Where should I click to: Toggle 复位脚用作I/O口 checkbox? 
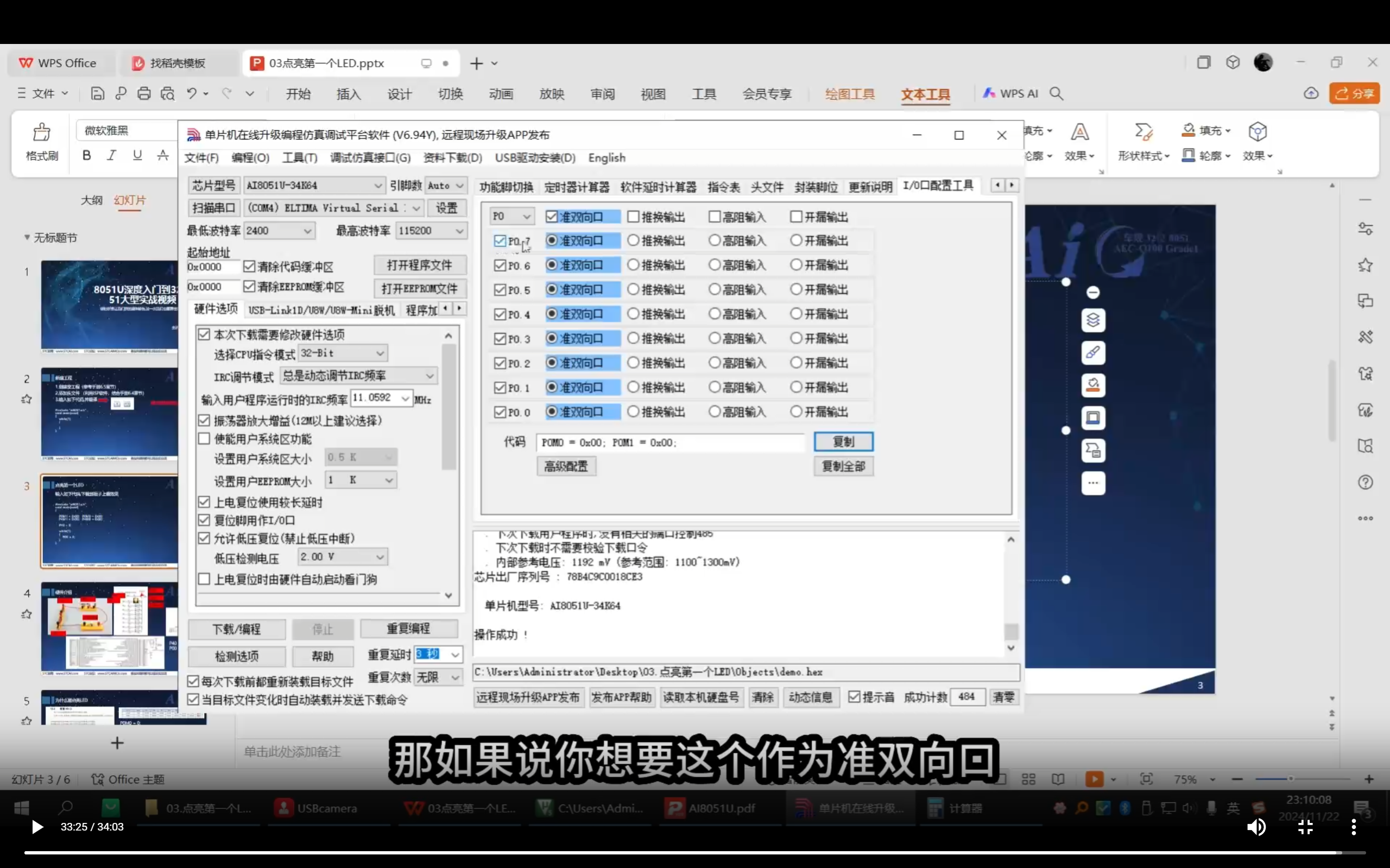[204, 520]
